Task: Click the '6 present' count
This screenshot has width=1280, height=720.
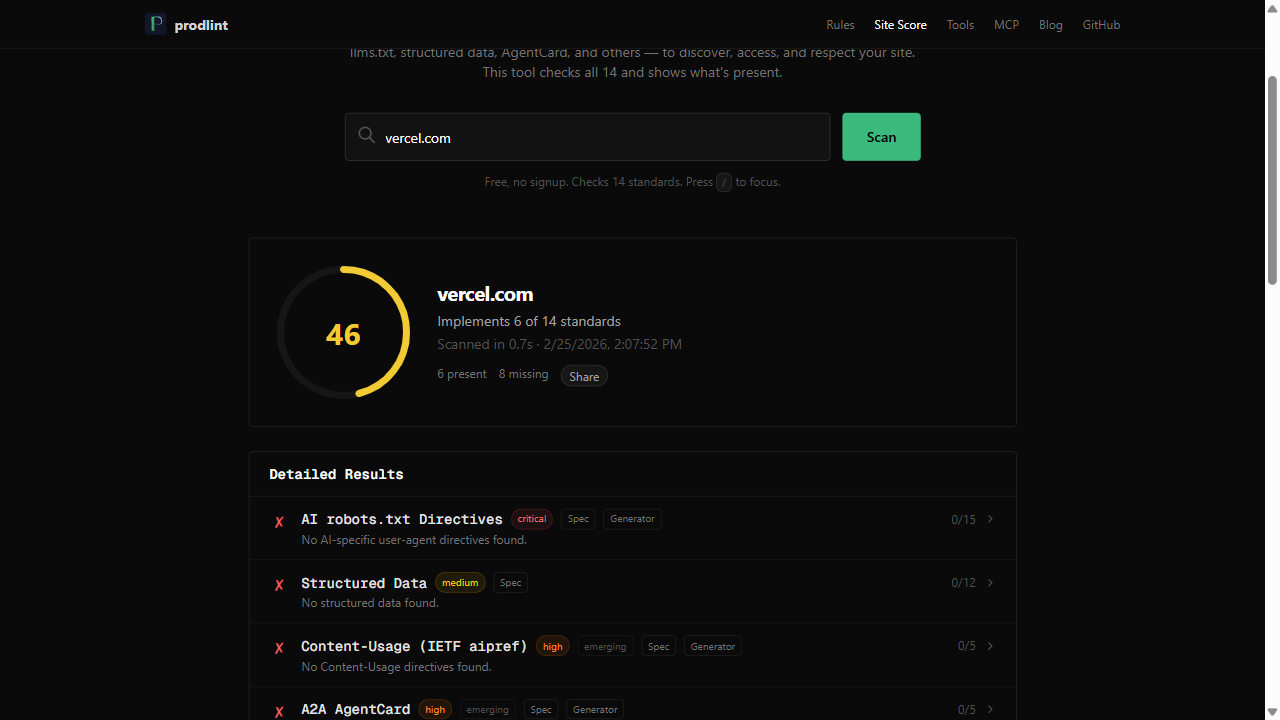Action: click(462, 374)
